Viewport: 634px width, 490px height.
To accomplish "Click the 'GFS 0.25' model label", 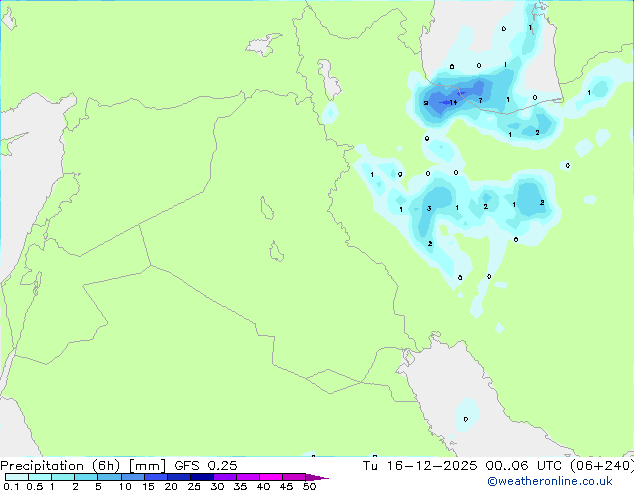I will pos(206,466).
